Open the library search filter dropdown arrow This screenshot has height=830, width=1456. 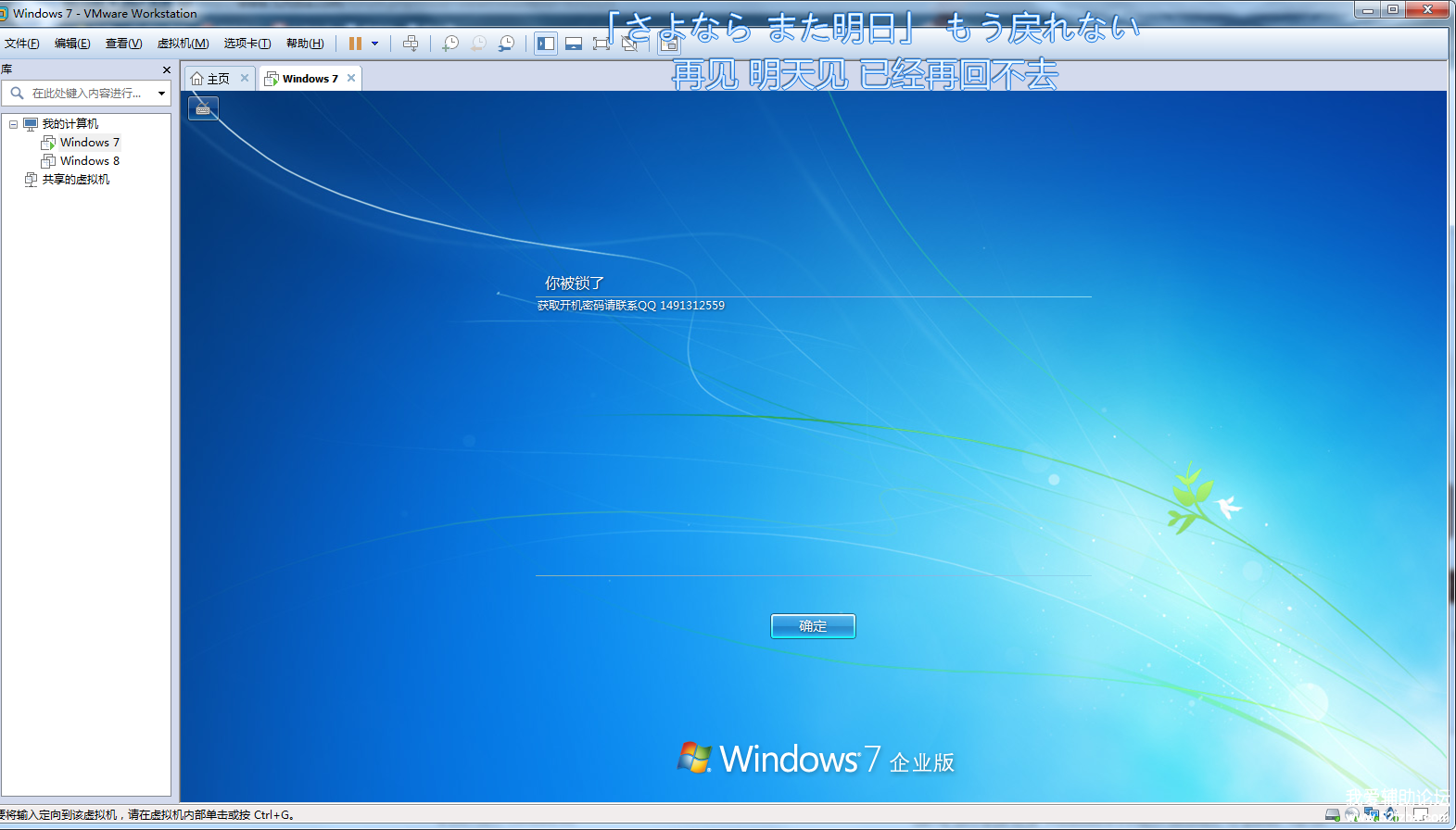coord(162,93)
